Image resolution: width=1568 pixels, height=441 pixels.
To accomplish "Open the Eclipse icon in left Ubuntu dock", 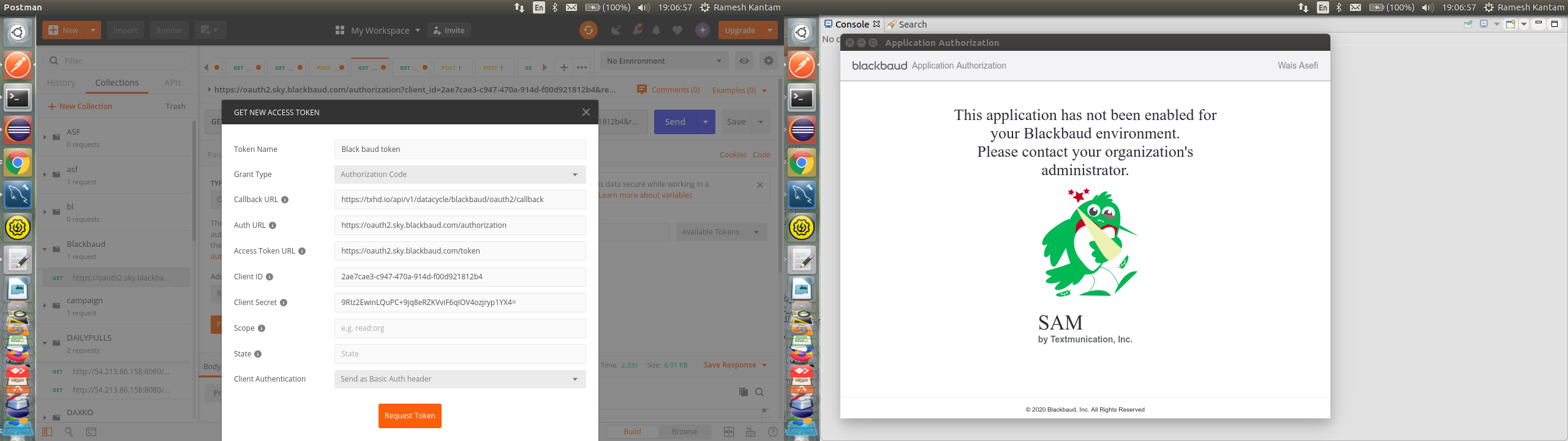I will click(x=18, y=130).
